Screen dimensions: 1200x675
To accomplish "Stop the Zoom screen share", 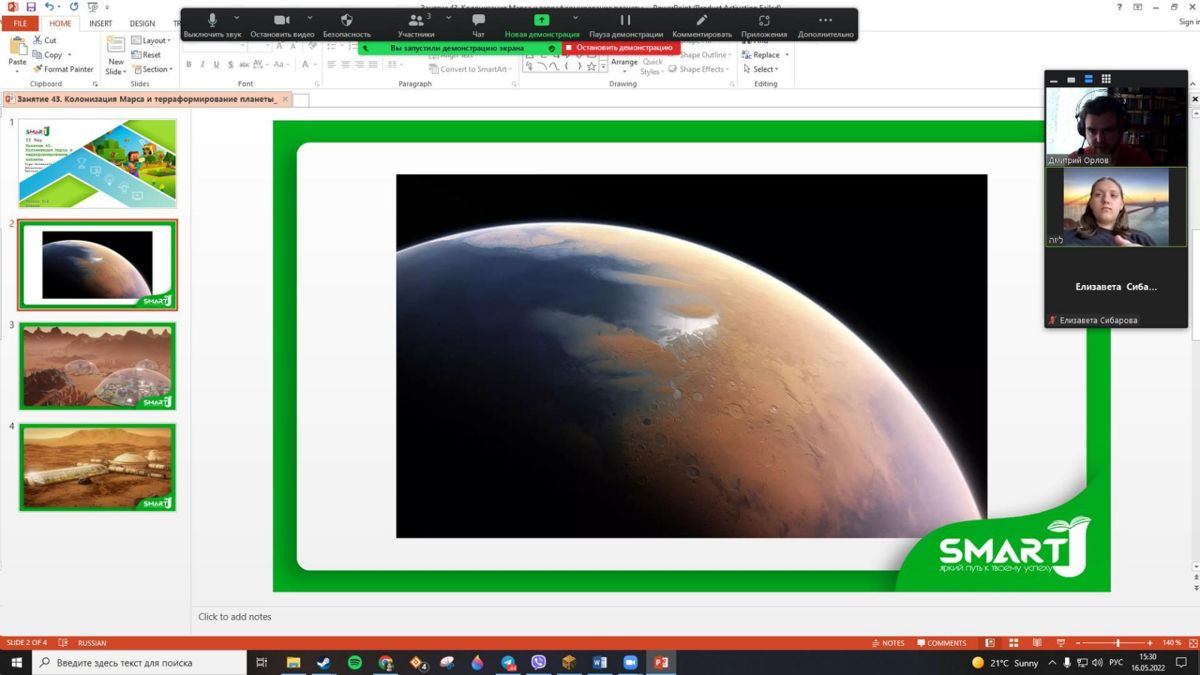I will pos(619,47).
